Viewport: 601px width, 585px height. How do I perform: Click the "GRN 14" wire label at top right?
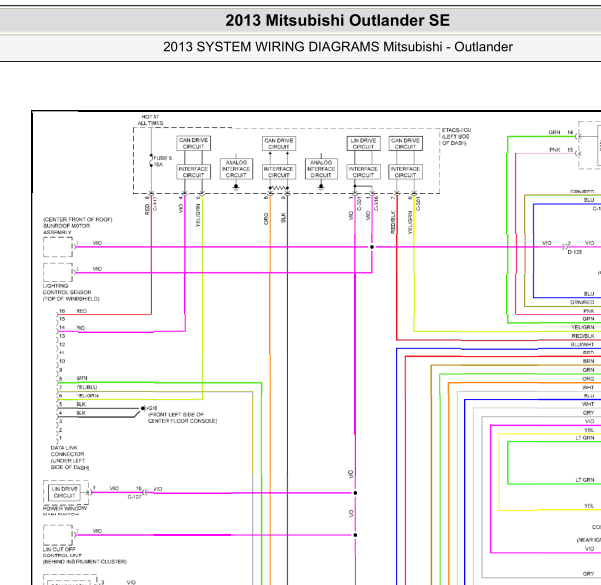point(561,132)
